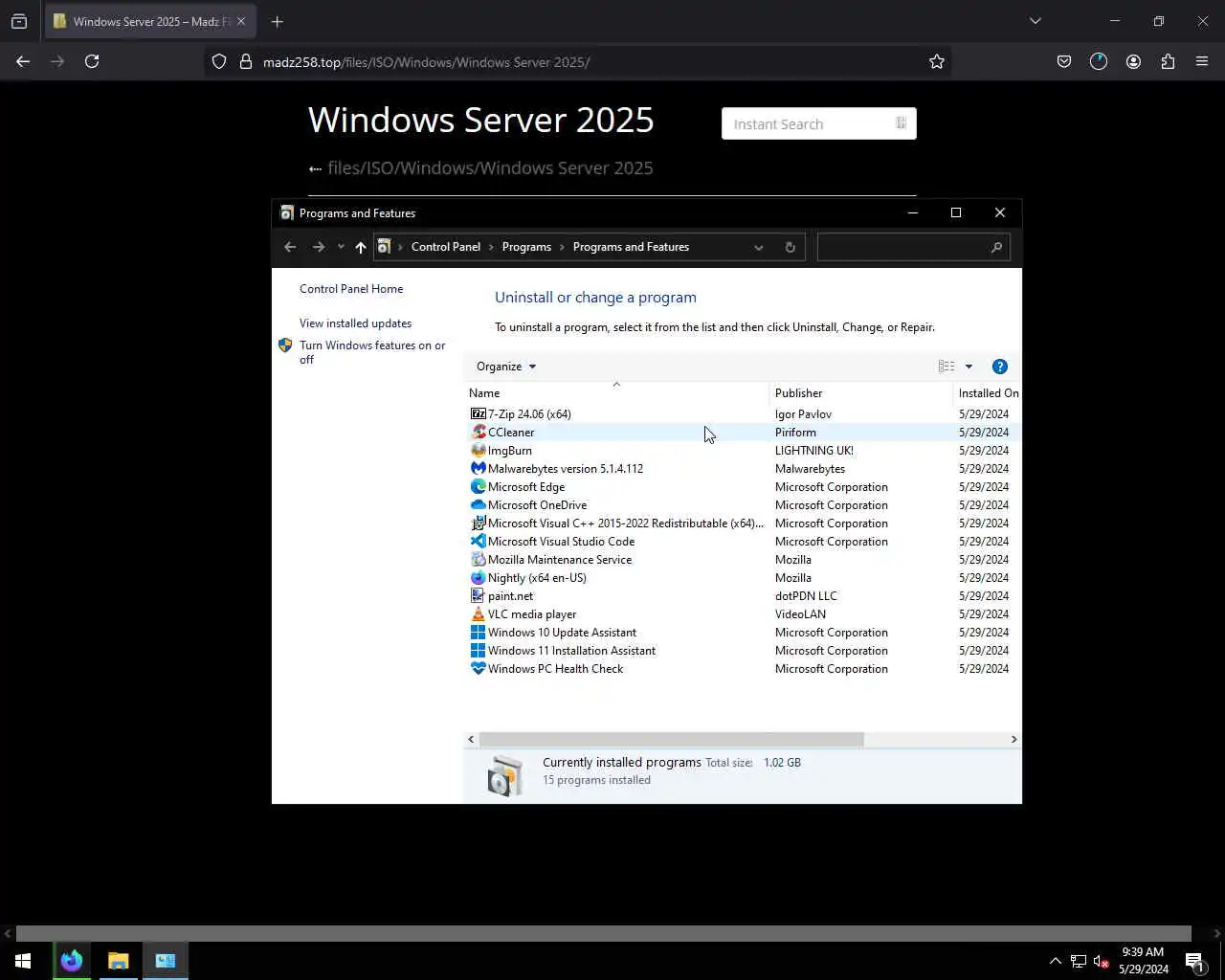1225x980 pixels.
Task: Open the Firefox extensions puzzle icon
Action: (x=1168, y=61)
